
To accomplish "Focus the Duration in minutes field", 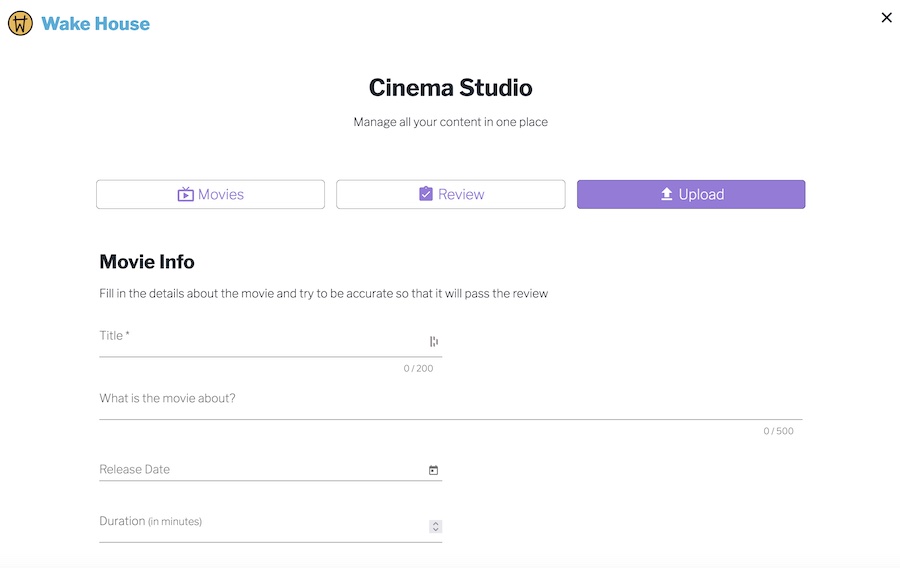I will point(270,526).
